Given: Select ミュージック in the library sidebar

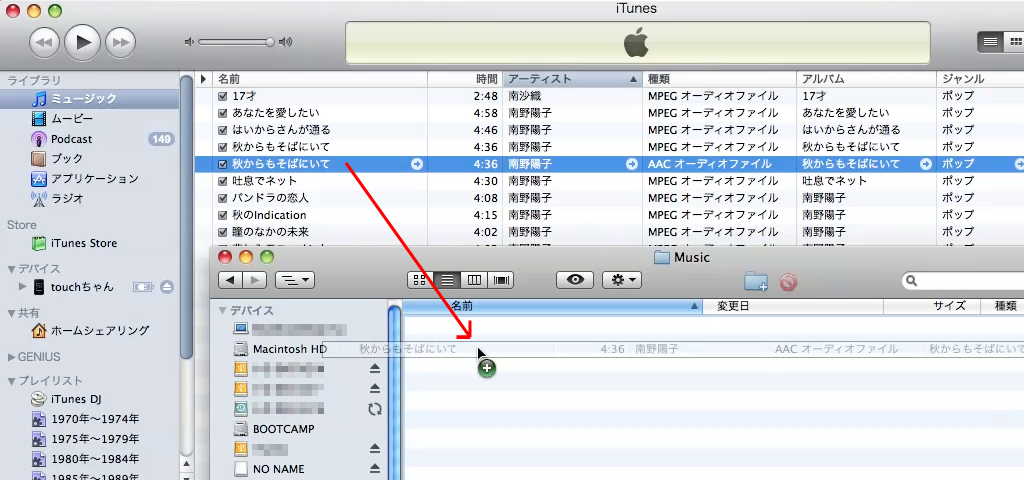Looking at the screenshot, I should point(89,99).
